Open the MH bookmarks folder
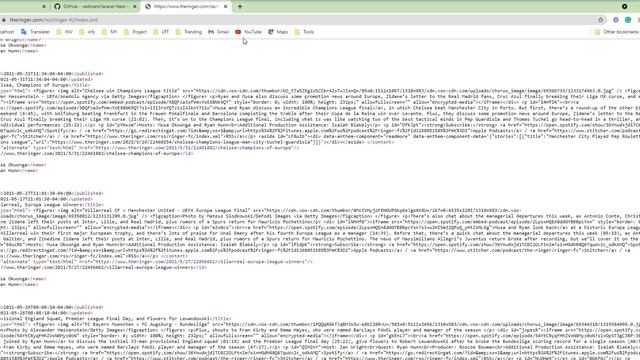This screenshot has width=640, height=360. [109, 32]
